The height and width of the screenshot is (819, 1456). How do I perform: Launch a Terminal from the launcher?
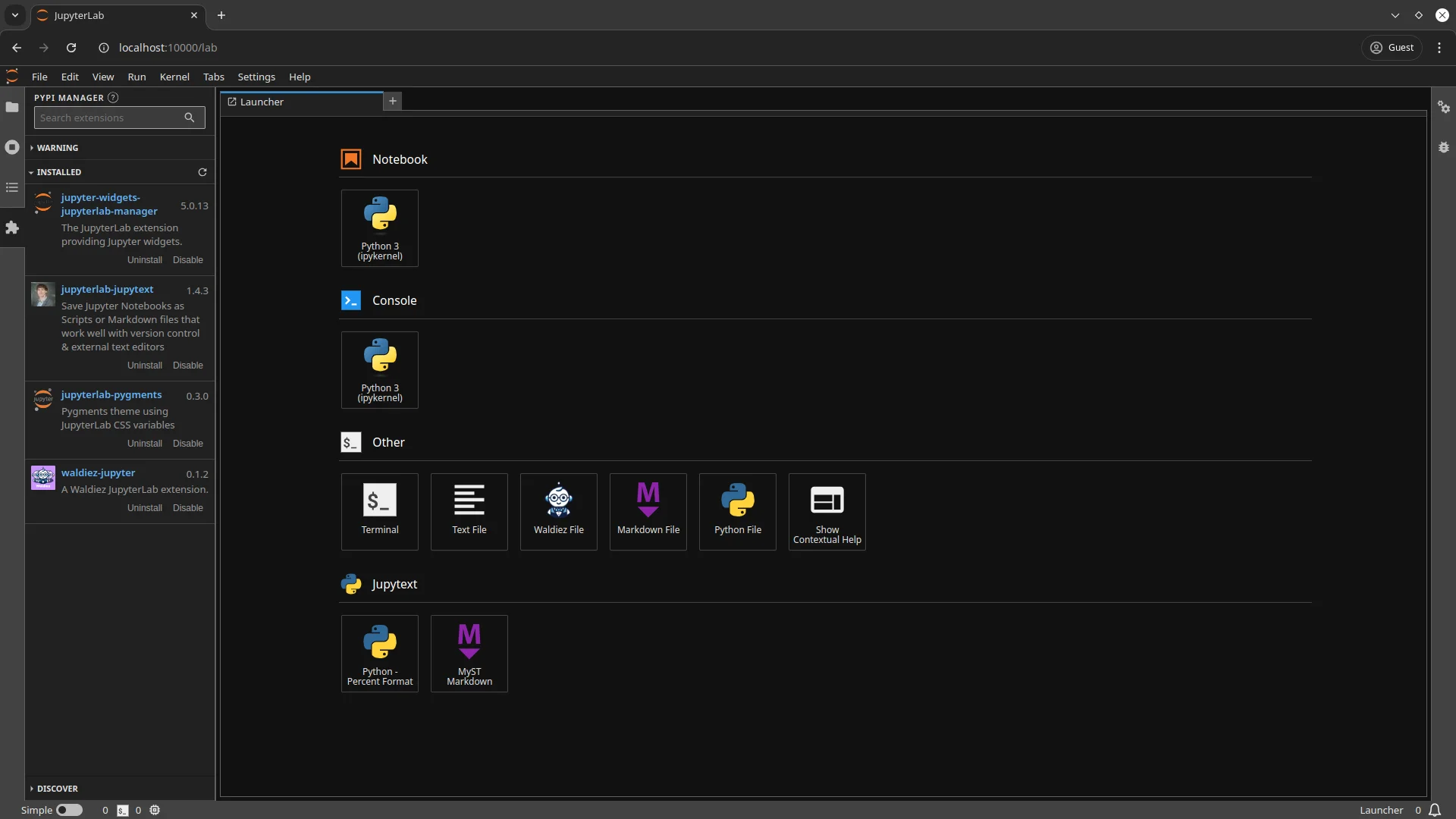click(379, 511)
